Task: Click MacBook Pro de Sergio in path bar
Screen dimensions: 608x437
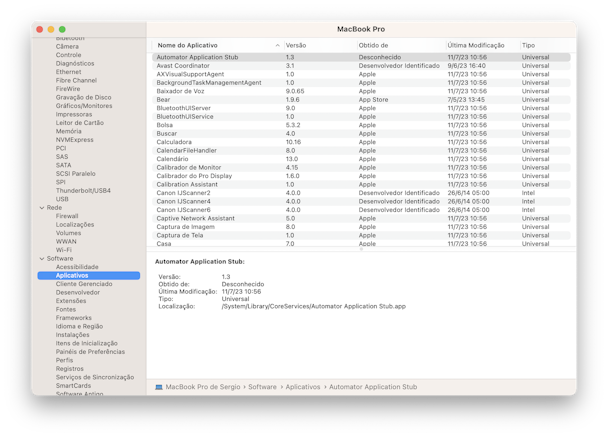Action: 203,387
